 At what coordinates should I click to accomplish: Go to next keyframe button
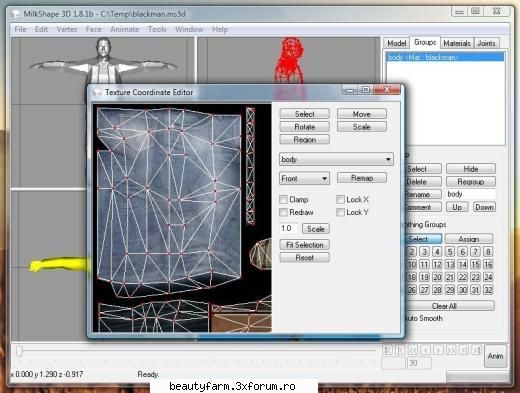(464, 350)
